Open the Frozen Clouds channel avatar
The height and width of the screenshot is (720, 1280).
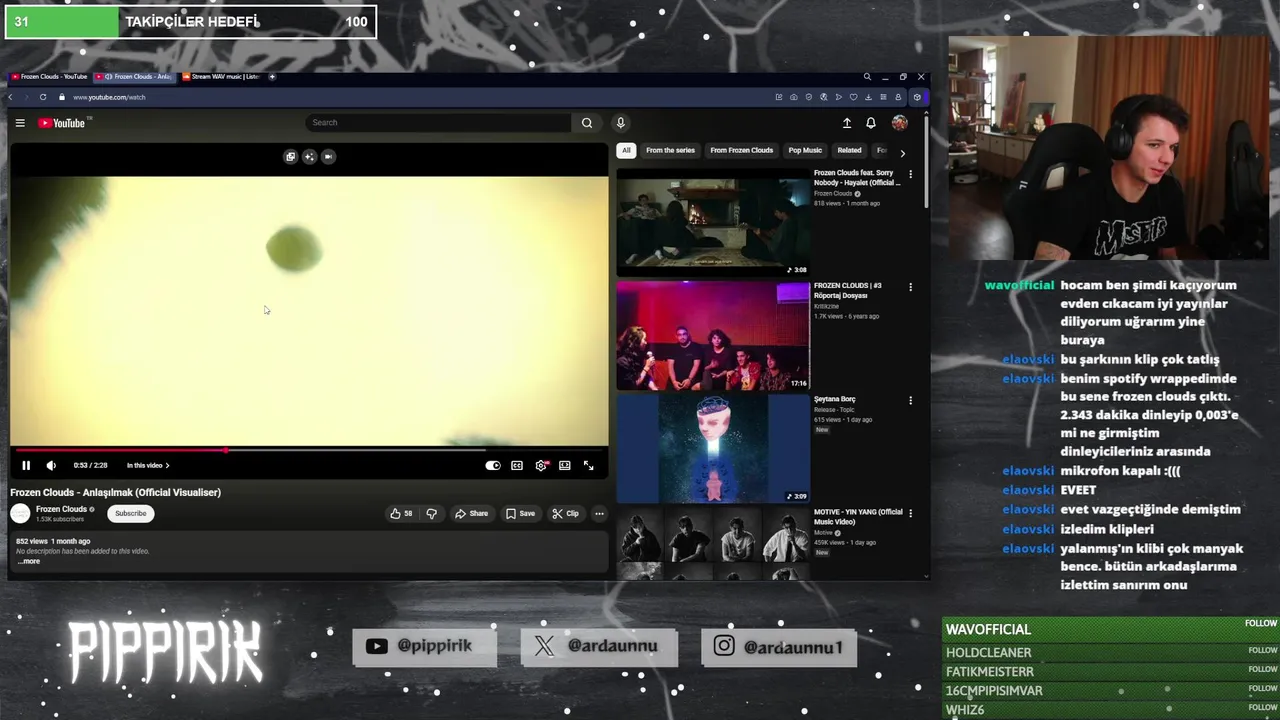click(20, 513)
